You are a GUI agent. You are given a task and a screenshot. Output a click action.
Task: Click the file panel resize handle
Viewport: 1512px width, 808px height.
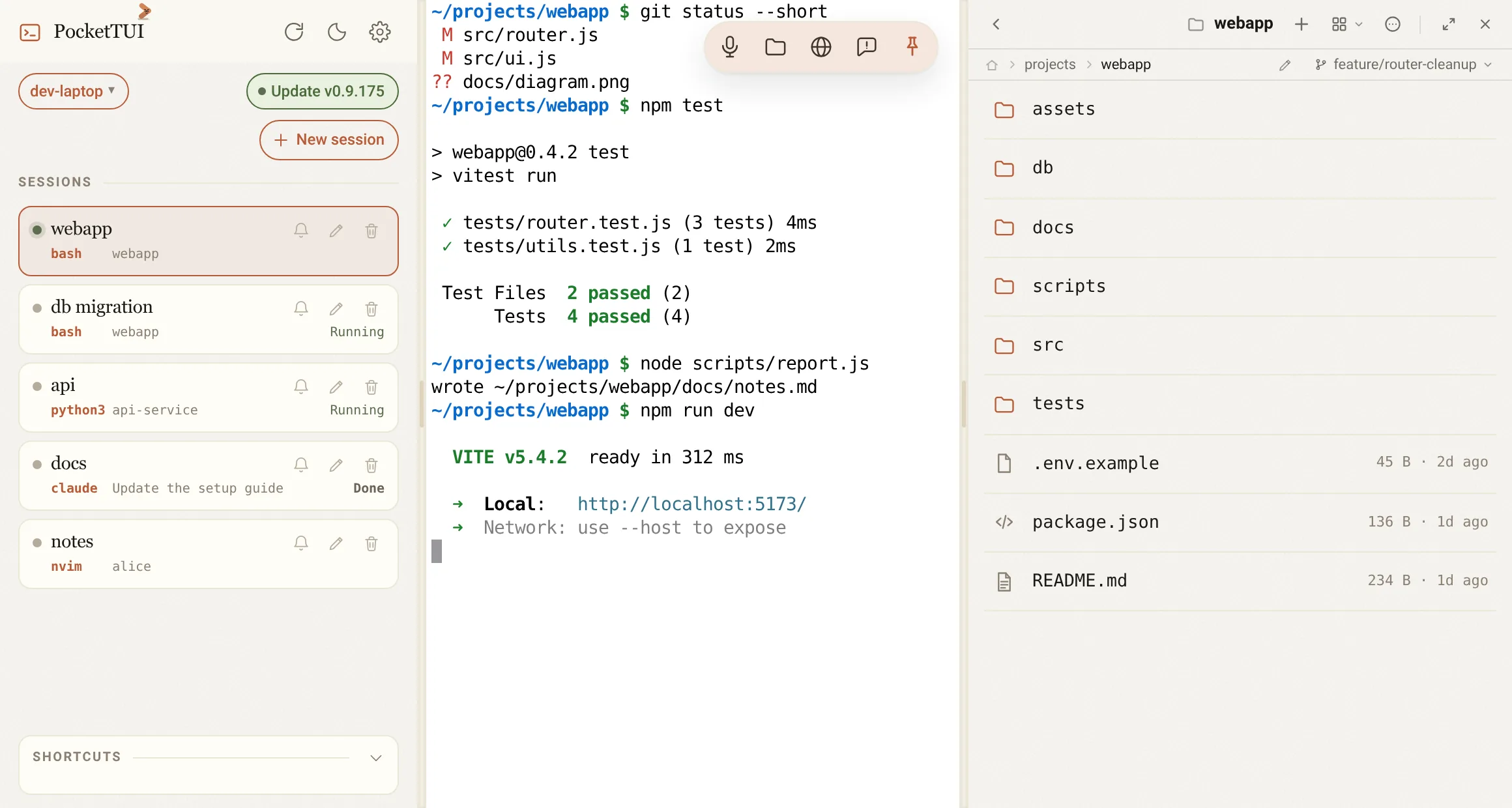964,404
